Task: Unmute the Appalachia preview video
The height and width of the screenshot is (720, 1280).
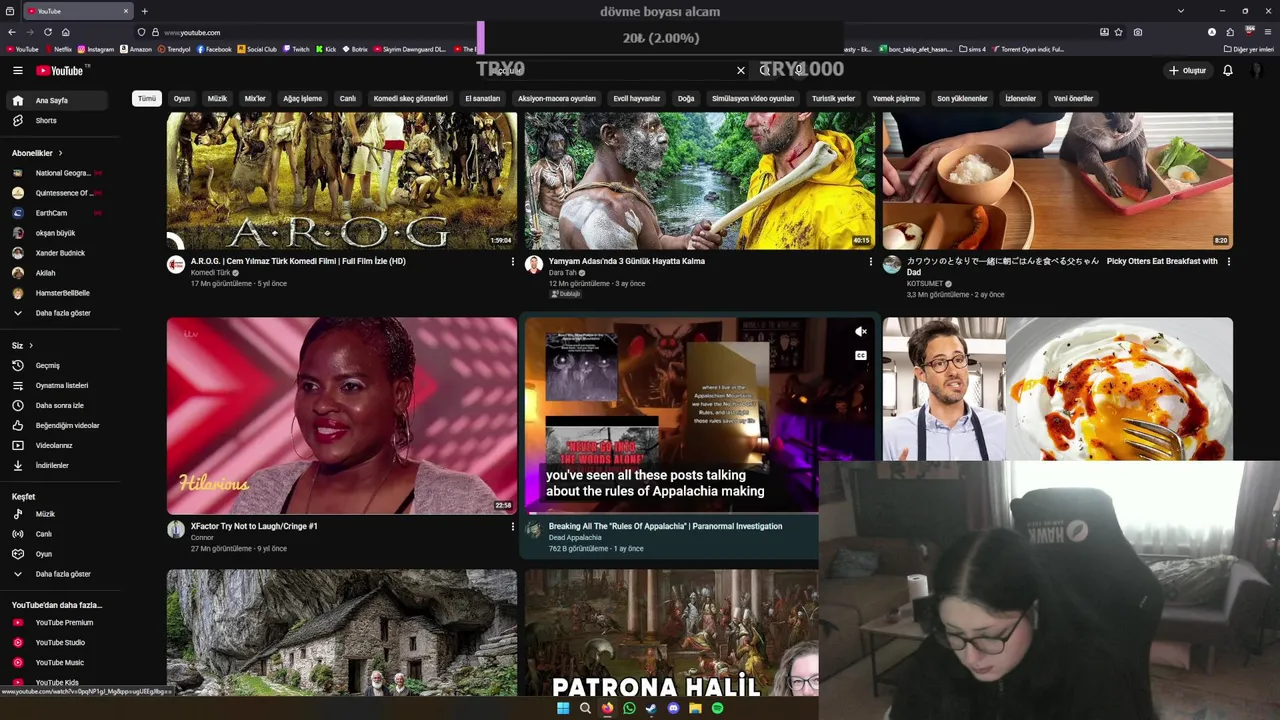Action: tap(860, 332)
